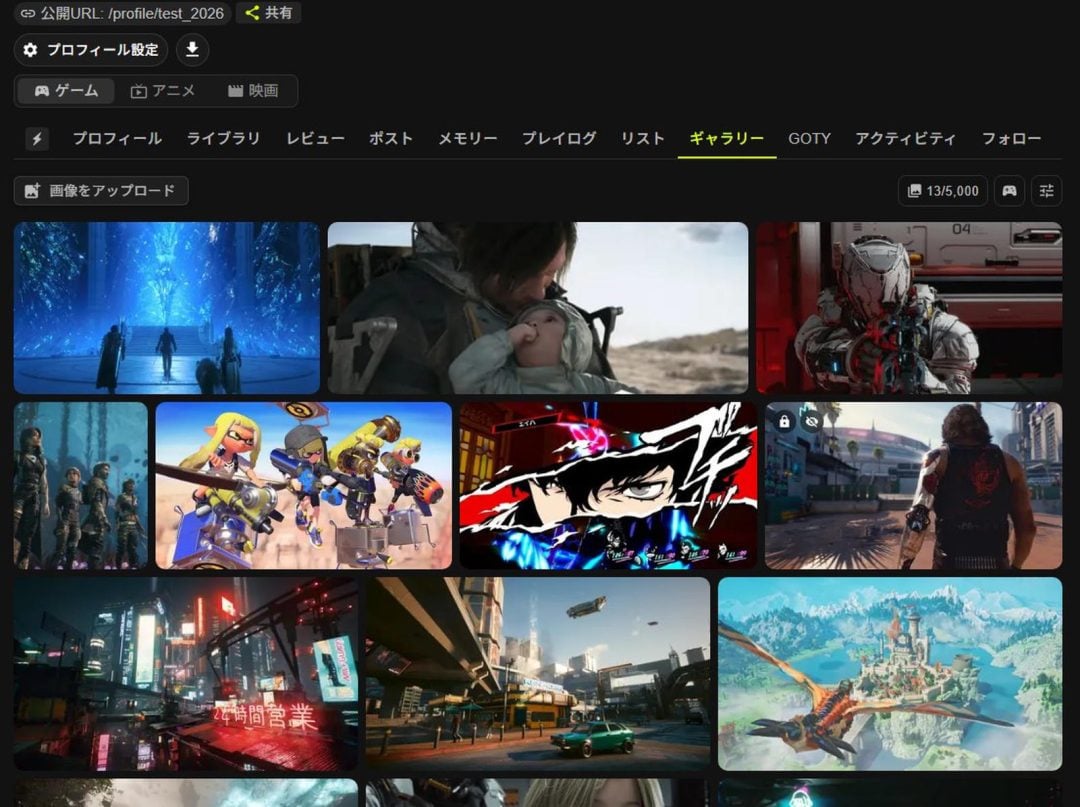Click the 13/5,000 image count button

point(943,191)
